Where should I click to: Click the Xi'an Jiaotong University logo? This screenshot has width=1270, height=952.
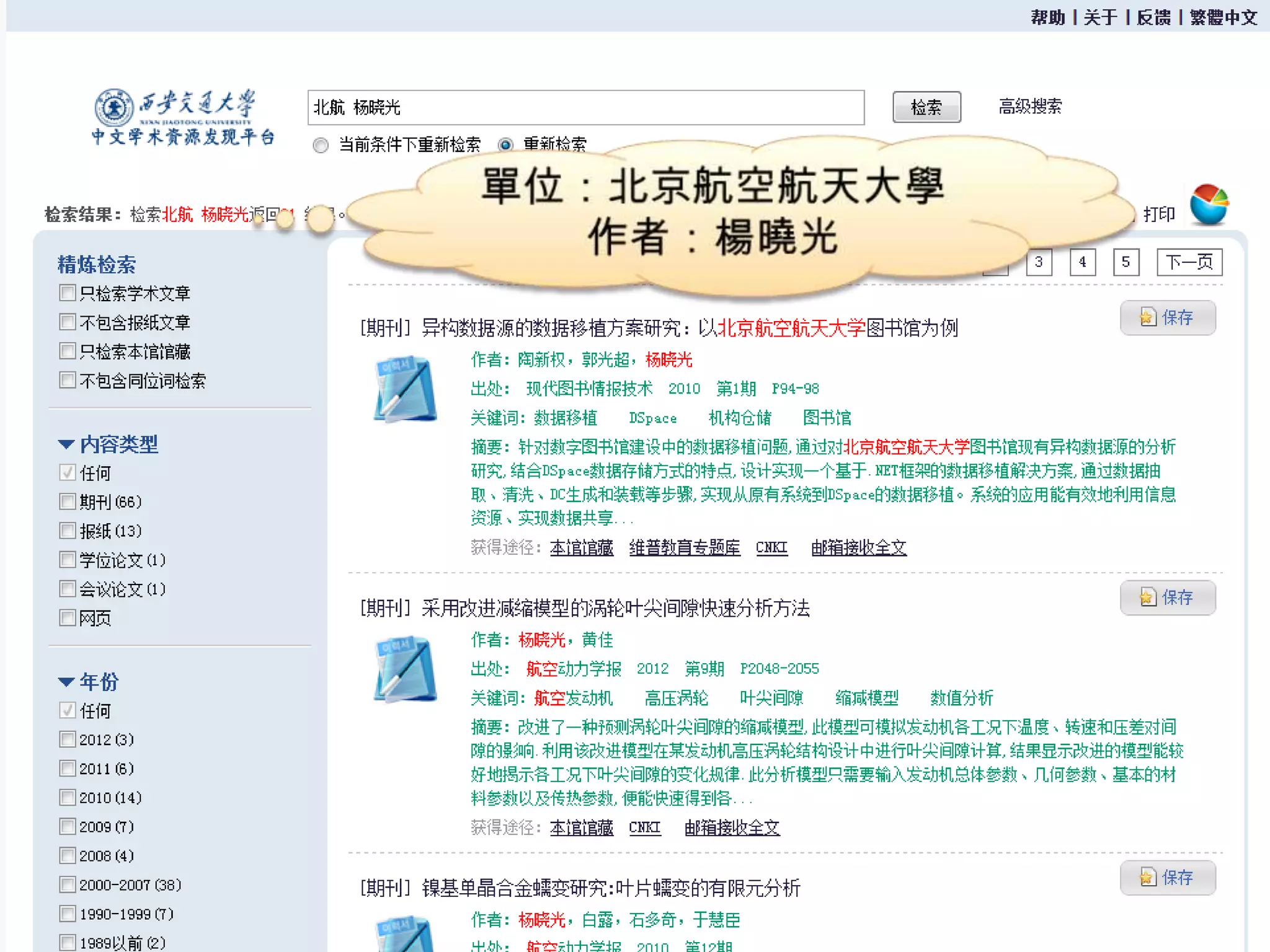coord(184,117)
